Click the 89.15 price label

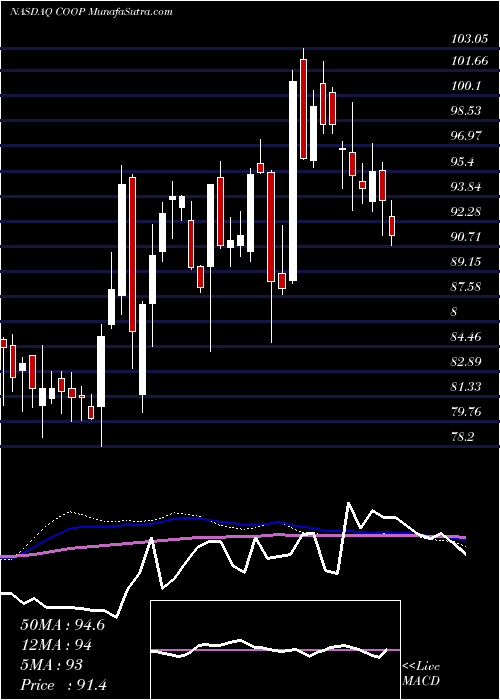coord(466,262)
